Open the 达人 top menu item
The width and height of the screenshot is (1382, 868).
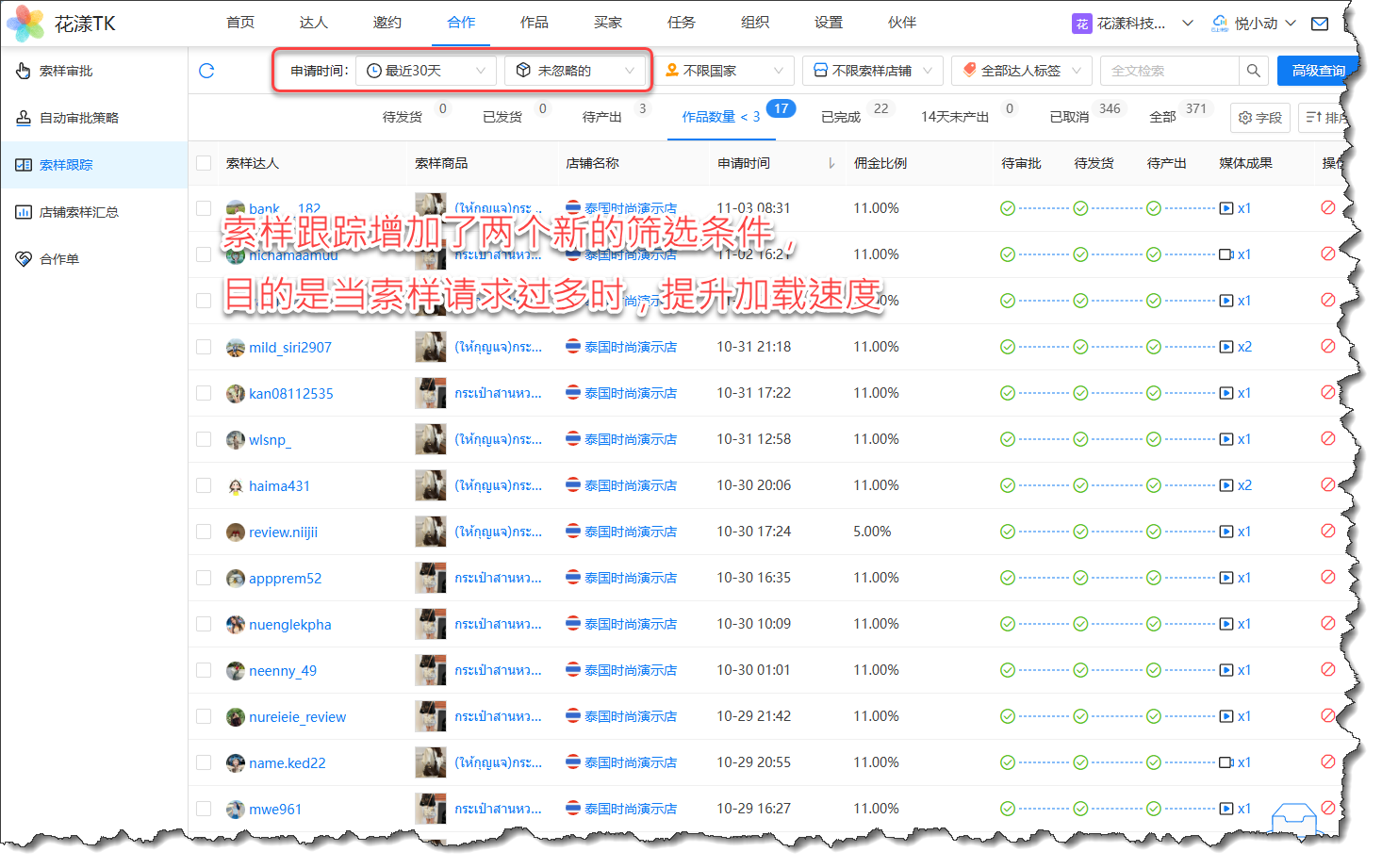[313, 23]
